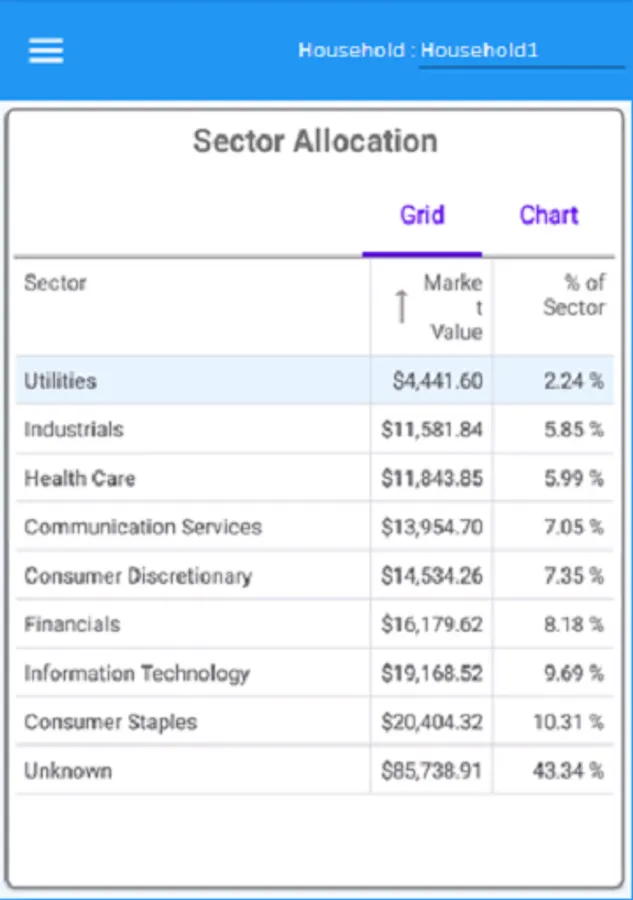
Task: Click the Sector Allocation title
Action: (315, 141)
